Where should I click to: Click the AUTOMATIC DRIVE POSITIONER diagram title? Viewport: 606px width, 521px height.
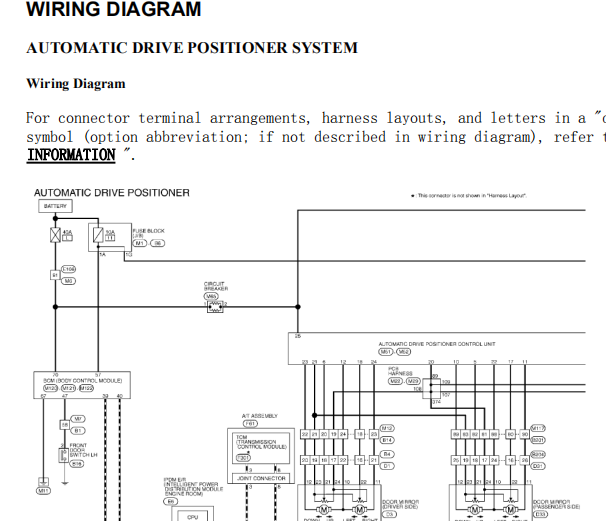[112, 193]
